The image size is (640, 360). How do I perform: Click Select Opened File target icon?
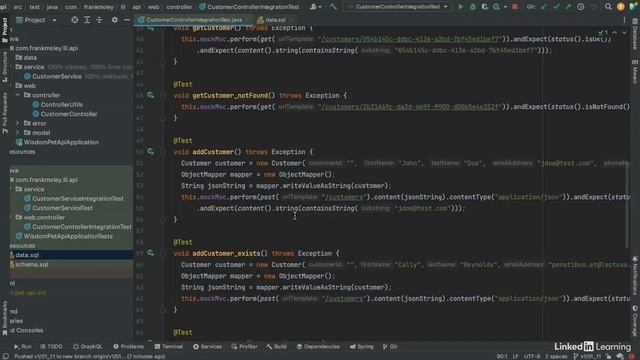click(74, 20)
